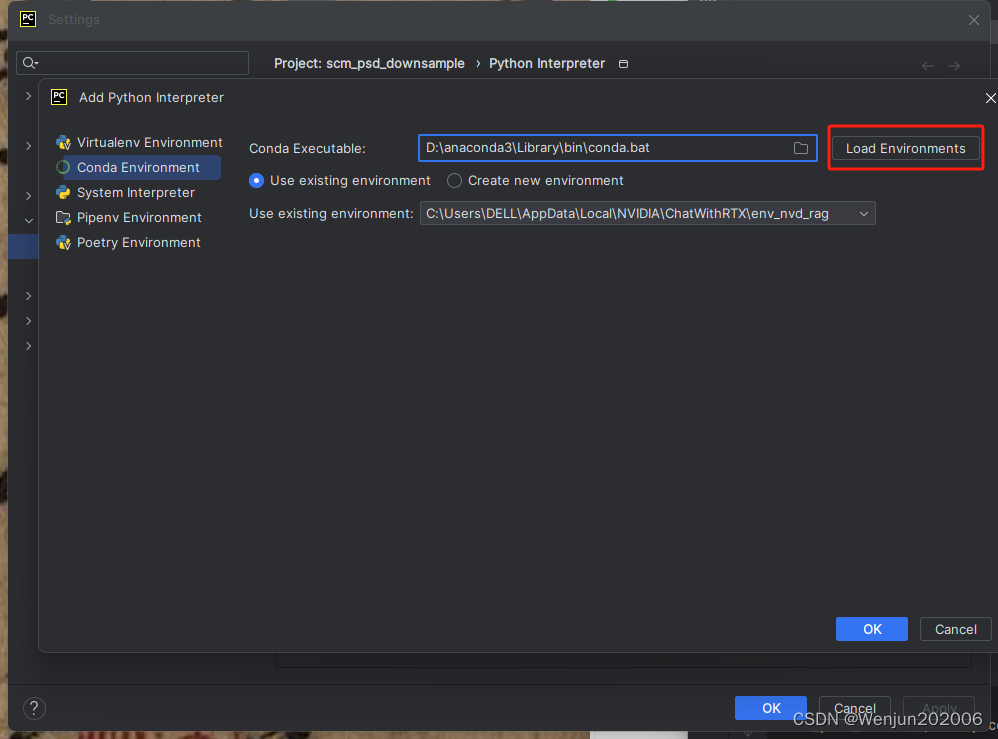This screenshot has height=739, width=998.
Task: Select the Conda Environment icon
Action: click(62, 167)
